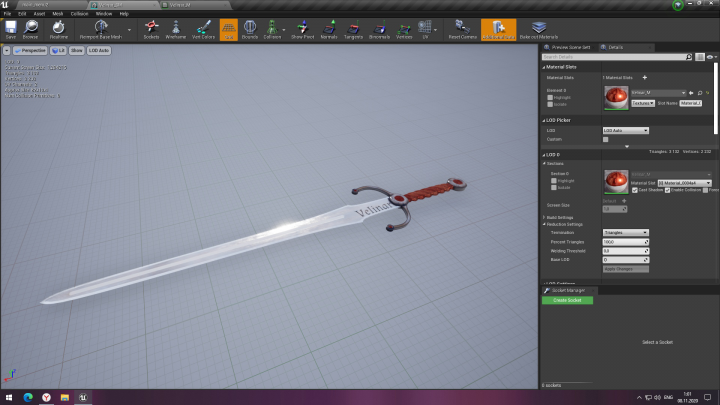This screenshot has height=405, width=720.
Task: Add a new material slot
Action: click(645, 78)
